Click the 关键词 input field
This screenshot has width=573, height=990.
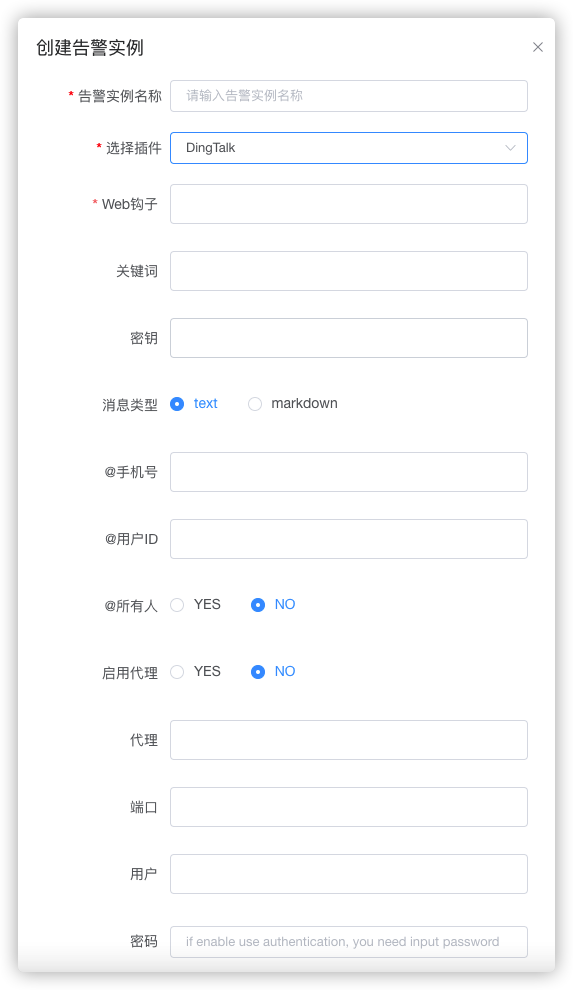(x=348, y=271)
